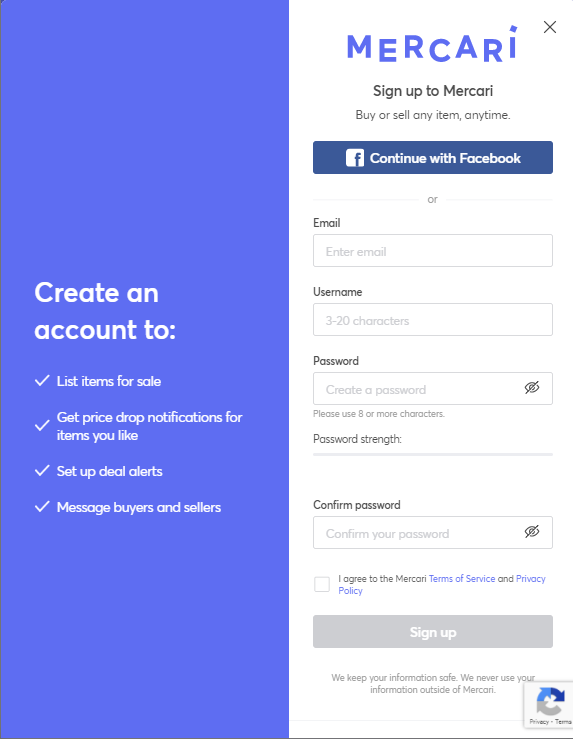This screenshot has height=739, width=573.
Task: Show password using eye icon in Password field
Action: [x=532, y=388]
